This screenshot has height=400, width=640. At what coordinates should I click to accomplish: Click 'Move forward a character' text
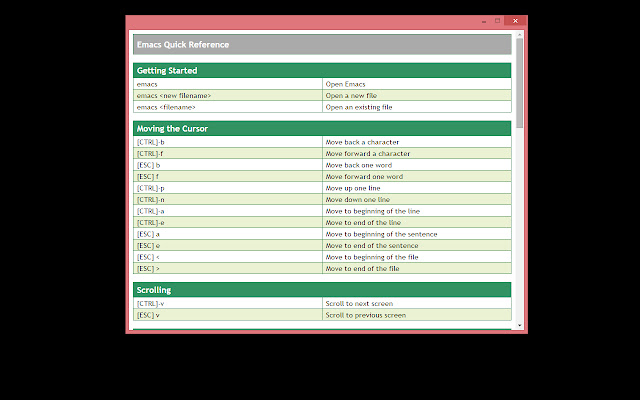[368, 153]
